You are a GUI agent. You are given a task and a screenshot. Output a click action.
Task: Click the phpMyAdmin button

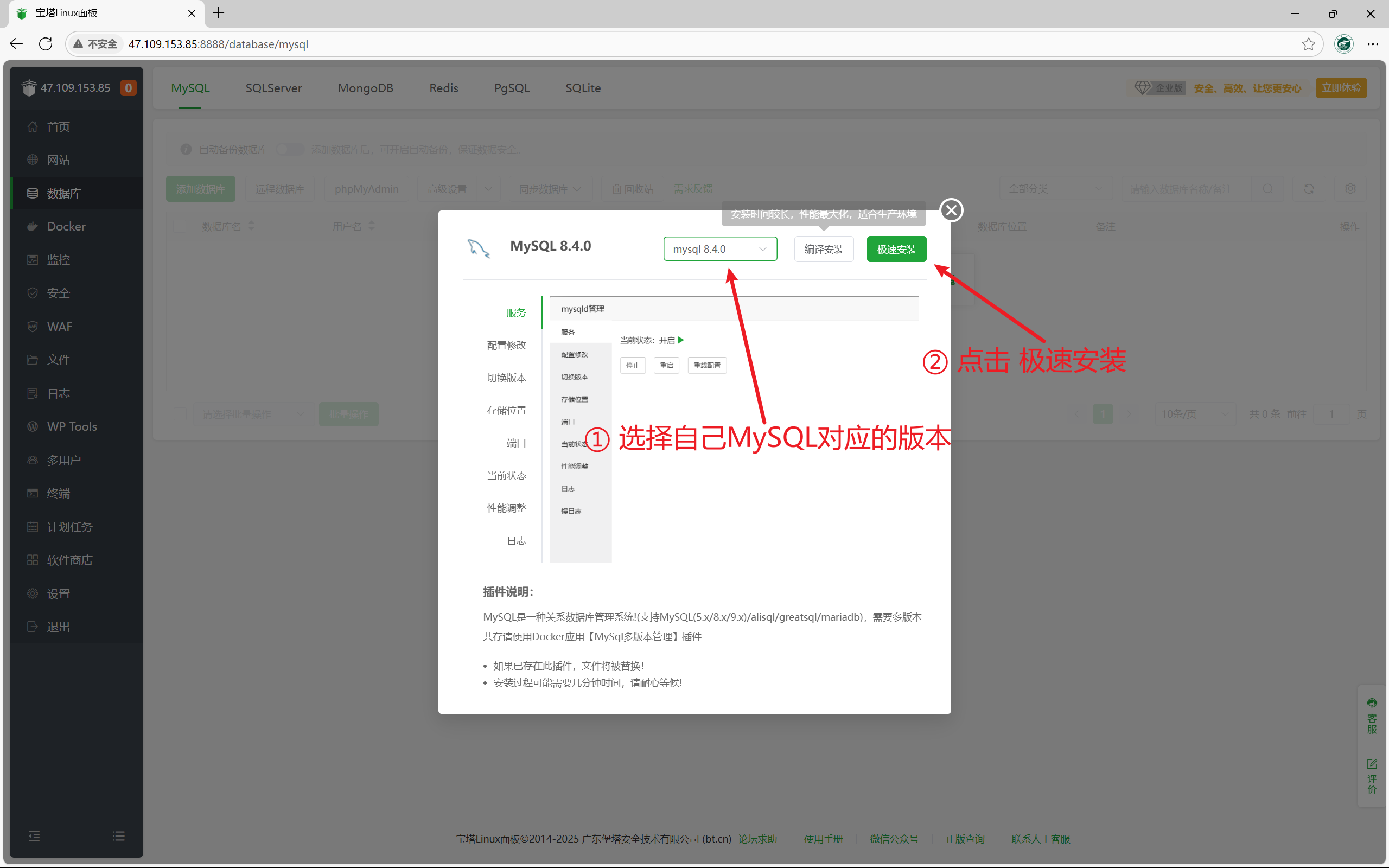click(366, 188)
